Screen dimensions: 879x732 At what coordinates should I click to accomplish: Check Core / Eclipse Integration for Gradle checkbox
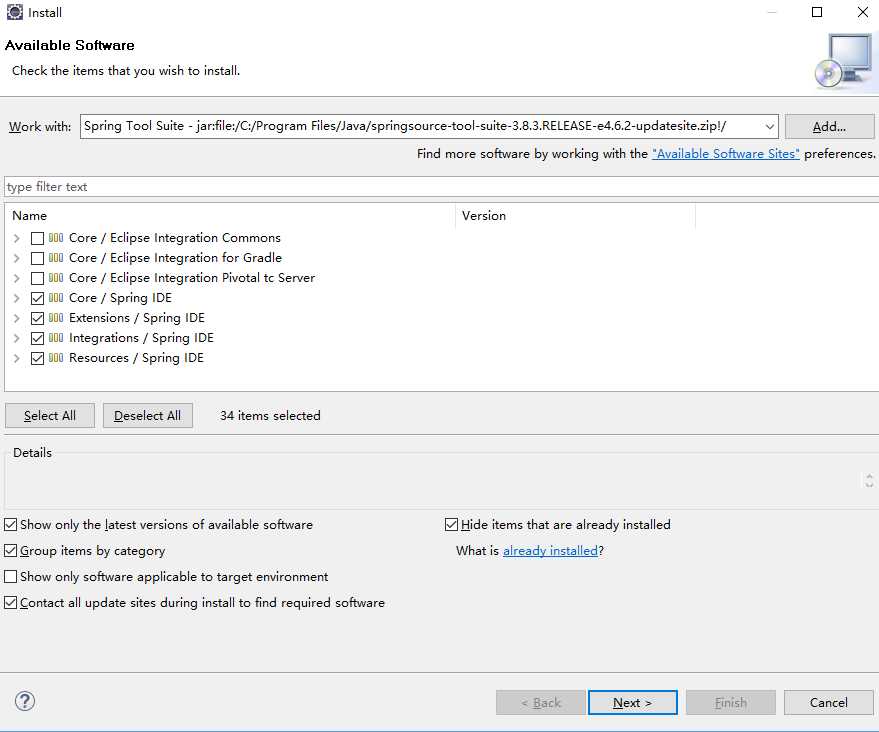tap(37, 258)
